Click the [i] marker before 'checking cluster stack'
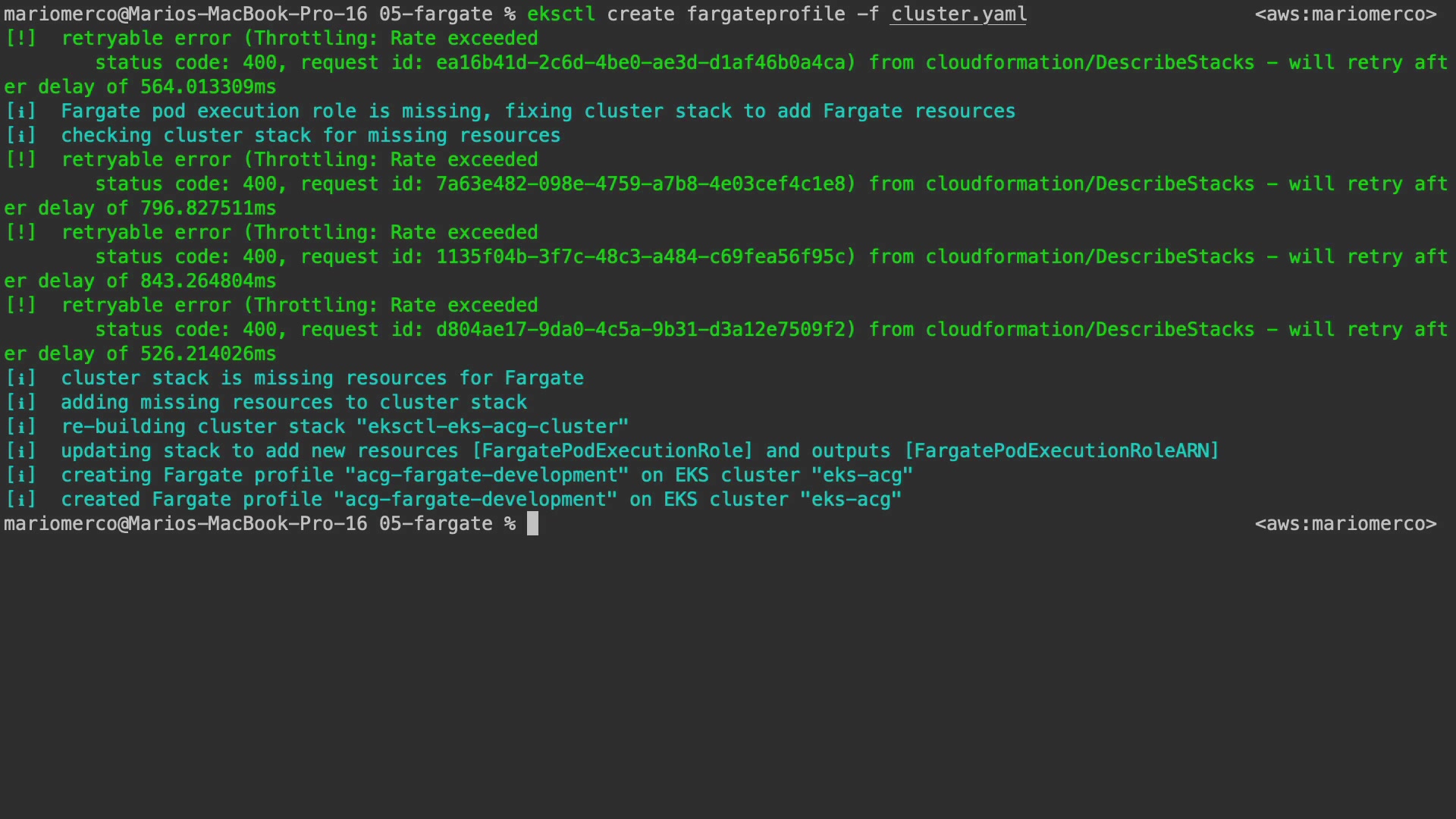 [20, 136]
